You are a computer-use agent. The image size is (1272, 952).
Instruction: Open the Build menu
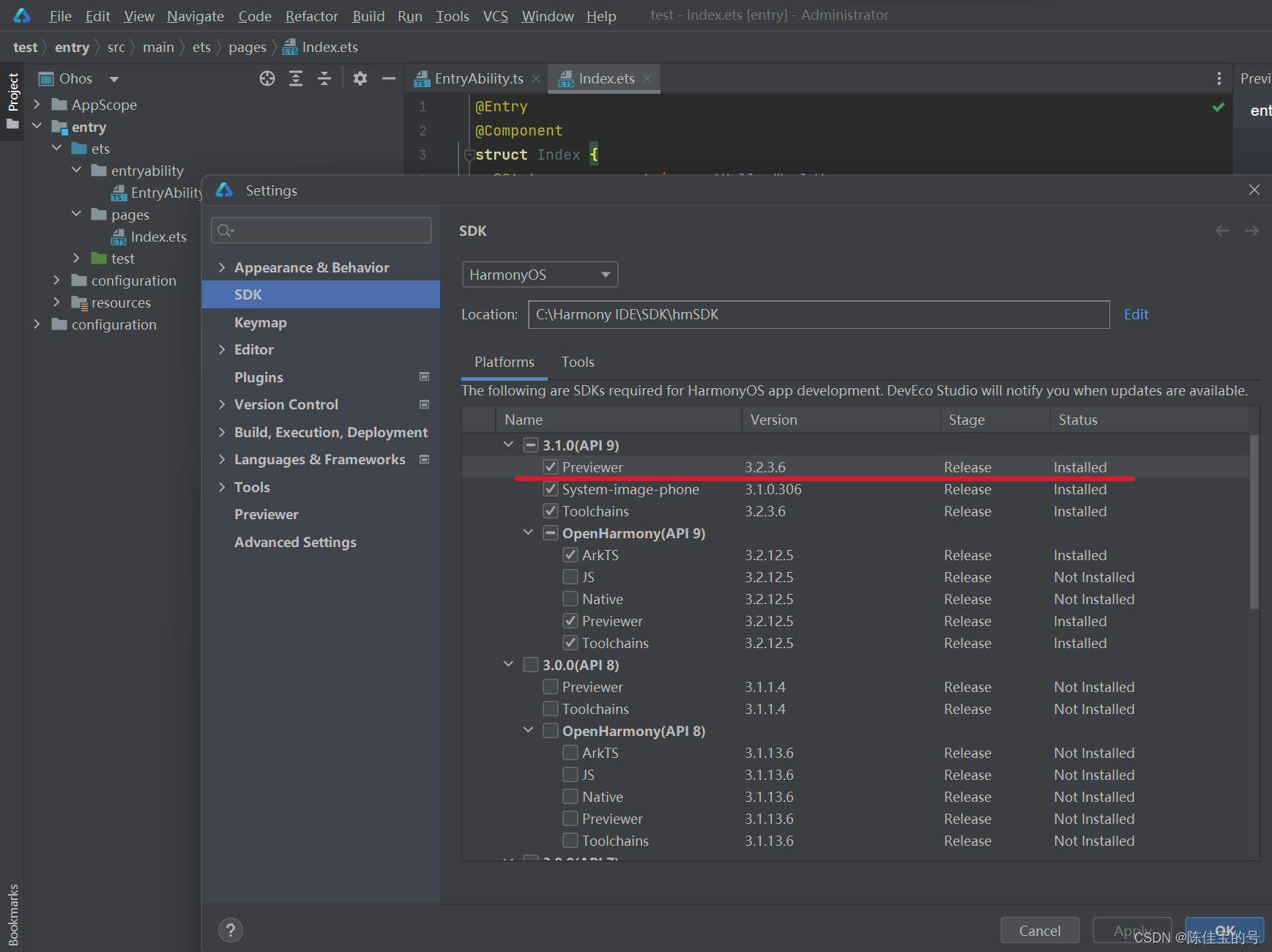coord(368,16)
